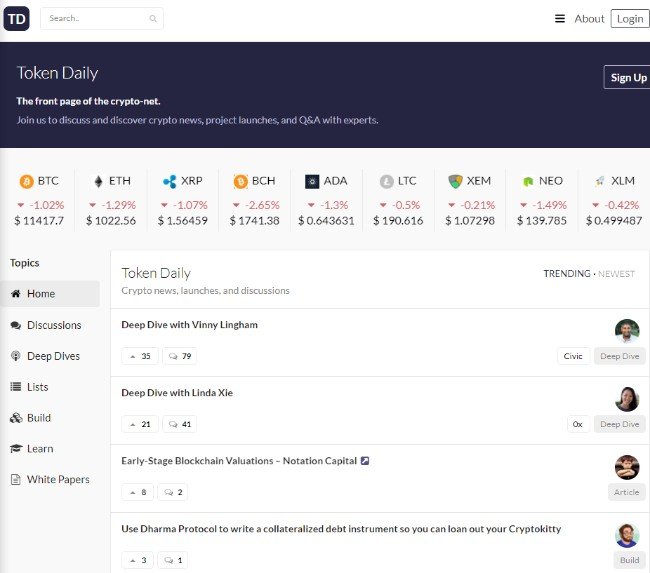Click the TD logo icon
This screenshot has height=573, width=650.
coord(17,18)
